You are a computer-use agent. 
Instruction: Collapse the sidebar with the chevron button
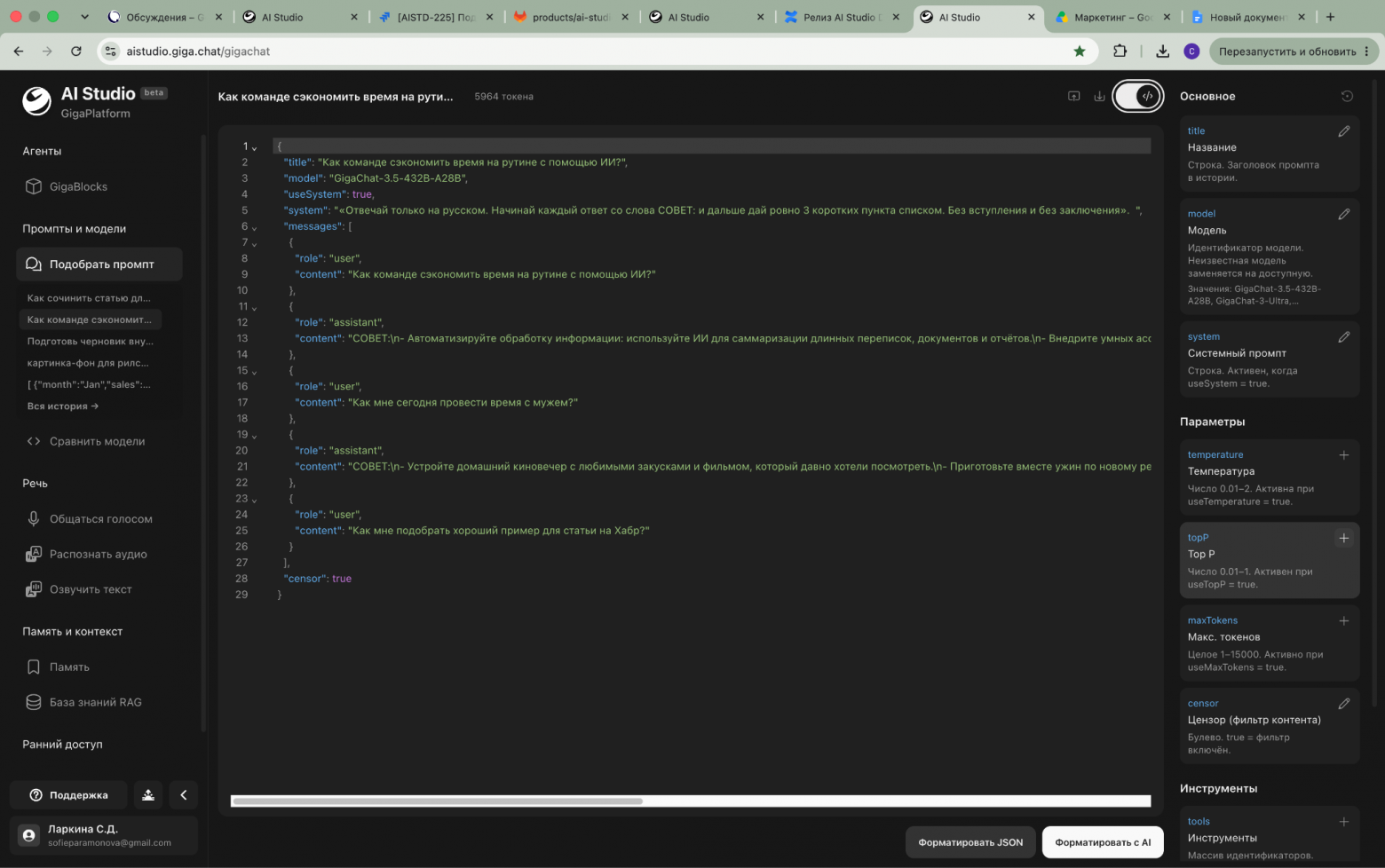[x=183, y=795]
